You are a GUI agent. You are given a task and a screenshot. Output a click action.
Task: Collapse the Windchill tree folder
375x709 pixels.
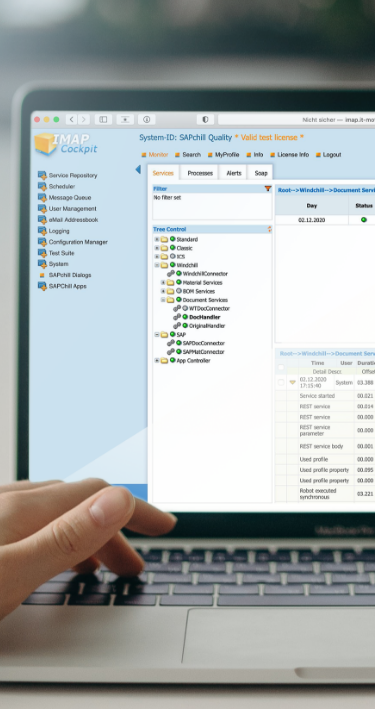point(157,265)
